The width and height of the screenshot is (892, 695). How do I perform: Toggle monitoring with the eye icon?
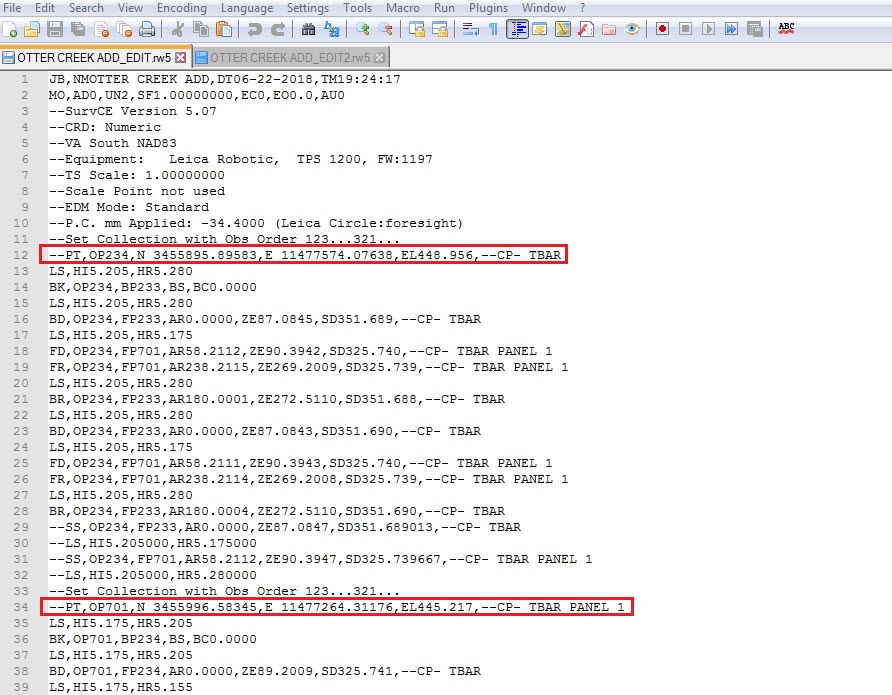(x=632, y=29)
